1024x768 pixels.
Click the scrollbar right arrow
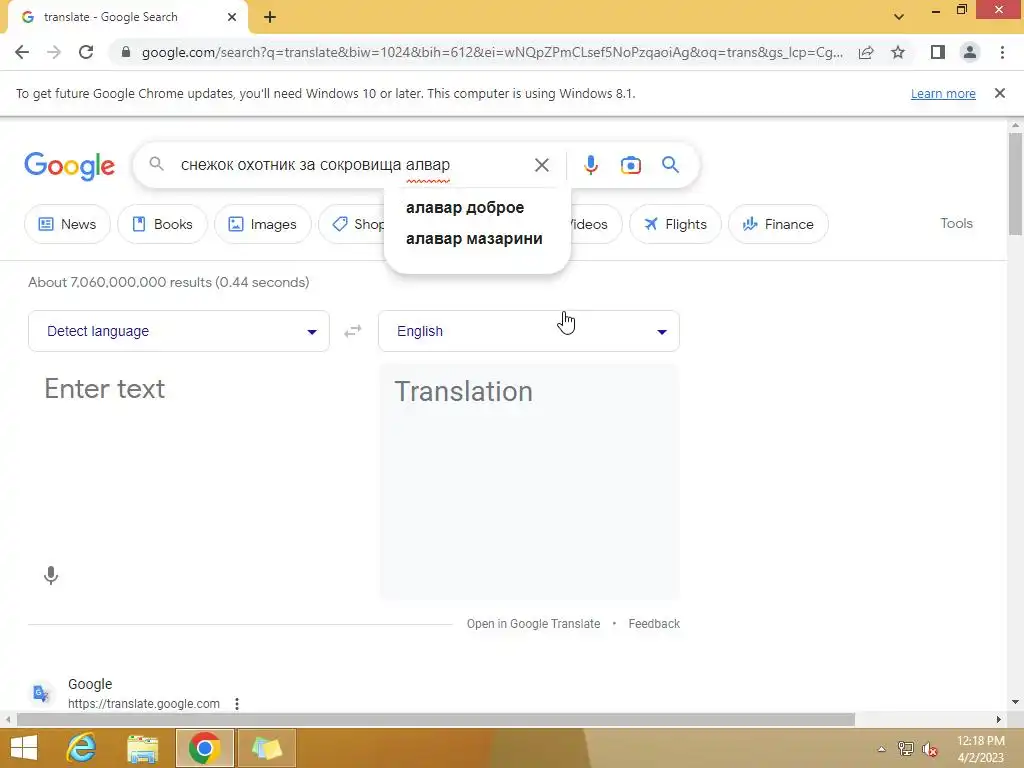pyautogui.click(x=999, y=720)
